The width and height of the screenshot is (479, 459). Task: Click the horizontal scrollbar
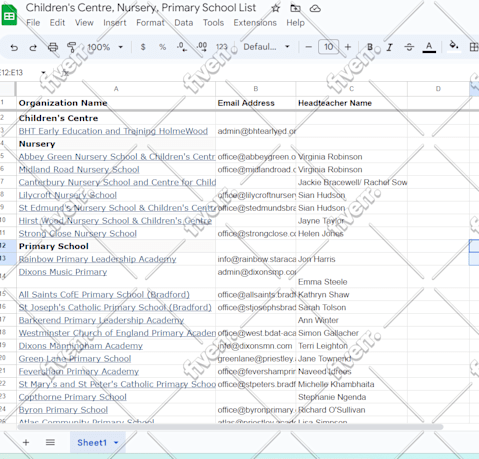tap(230, 427)
